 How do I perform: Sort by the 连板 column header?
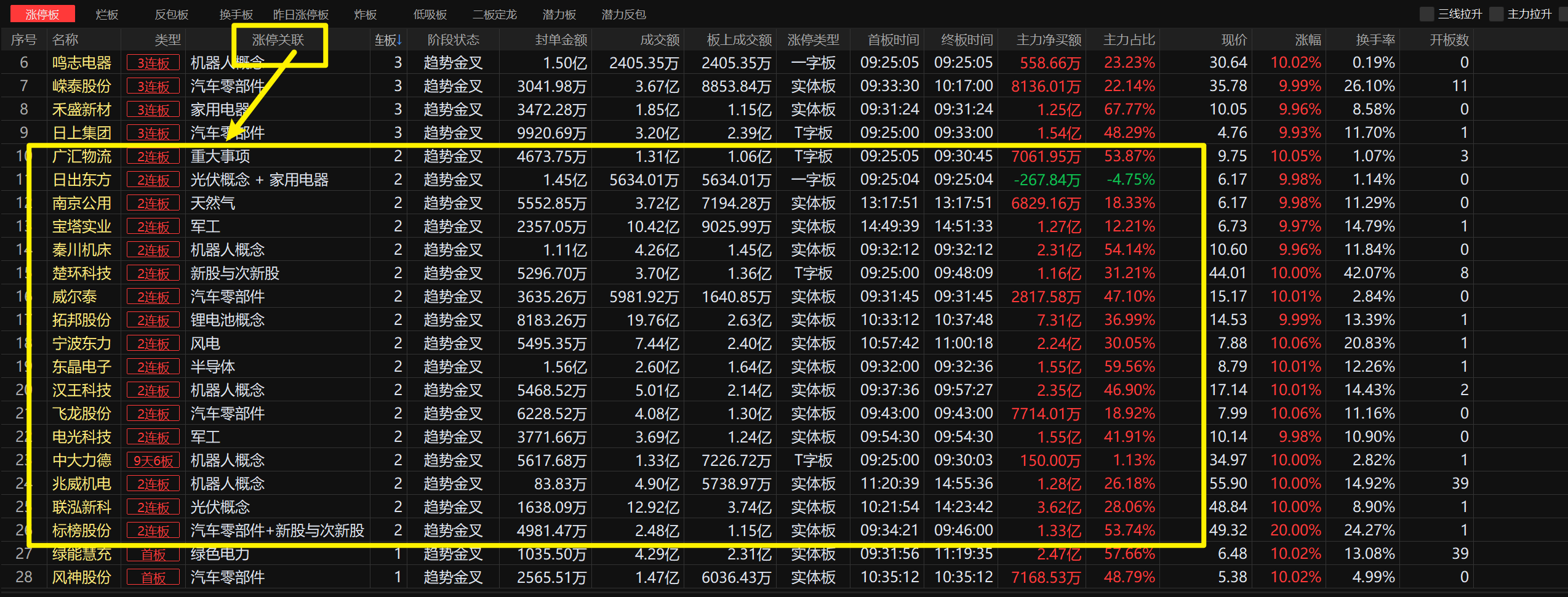click(388, 40)
